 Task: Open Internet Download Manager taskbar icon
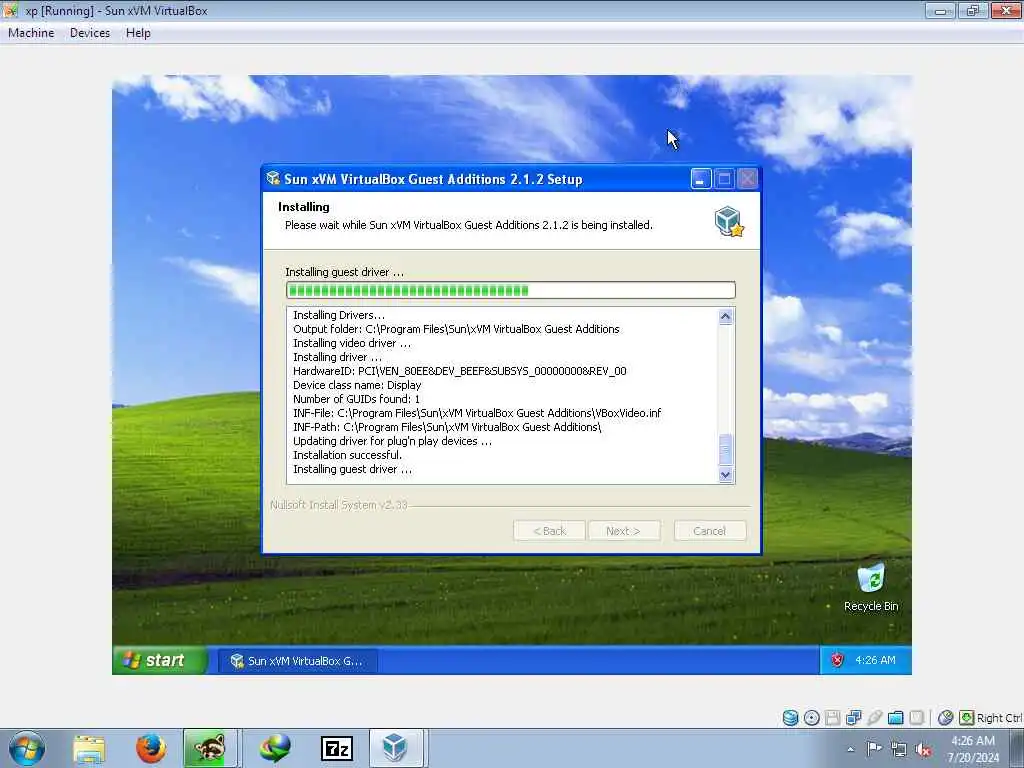click(x=276, y=748)
